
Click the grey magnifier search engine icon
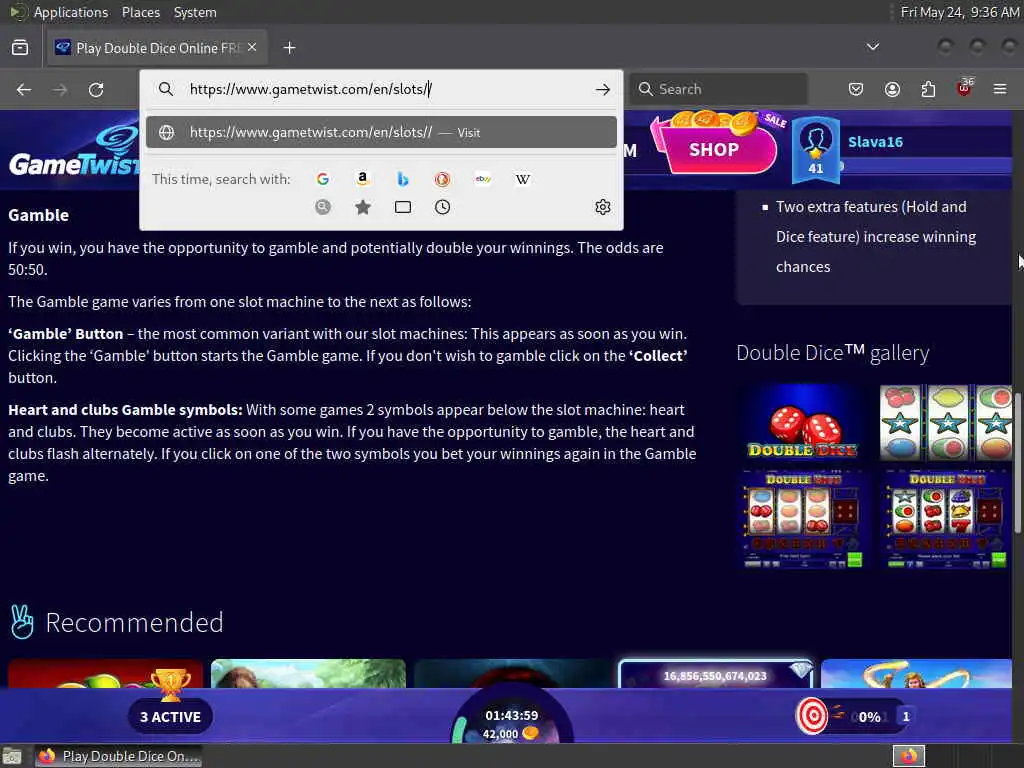click(323, 207)
